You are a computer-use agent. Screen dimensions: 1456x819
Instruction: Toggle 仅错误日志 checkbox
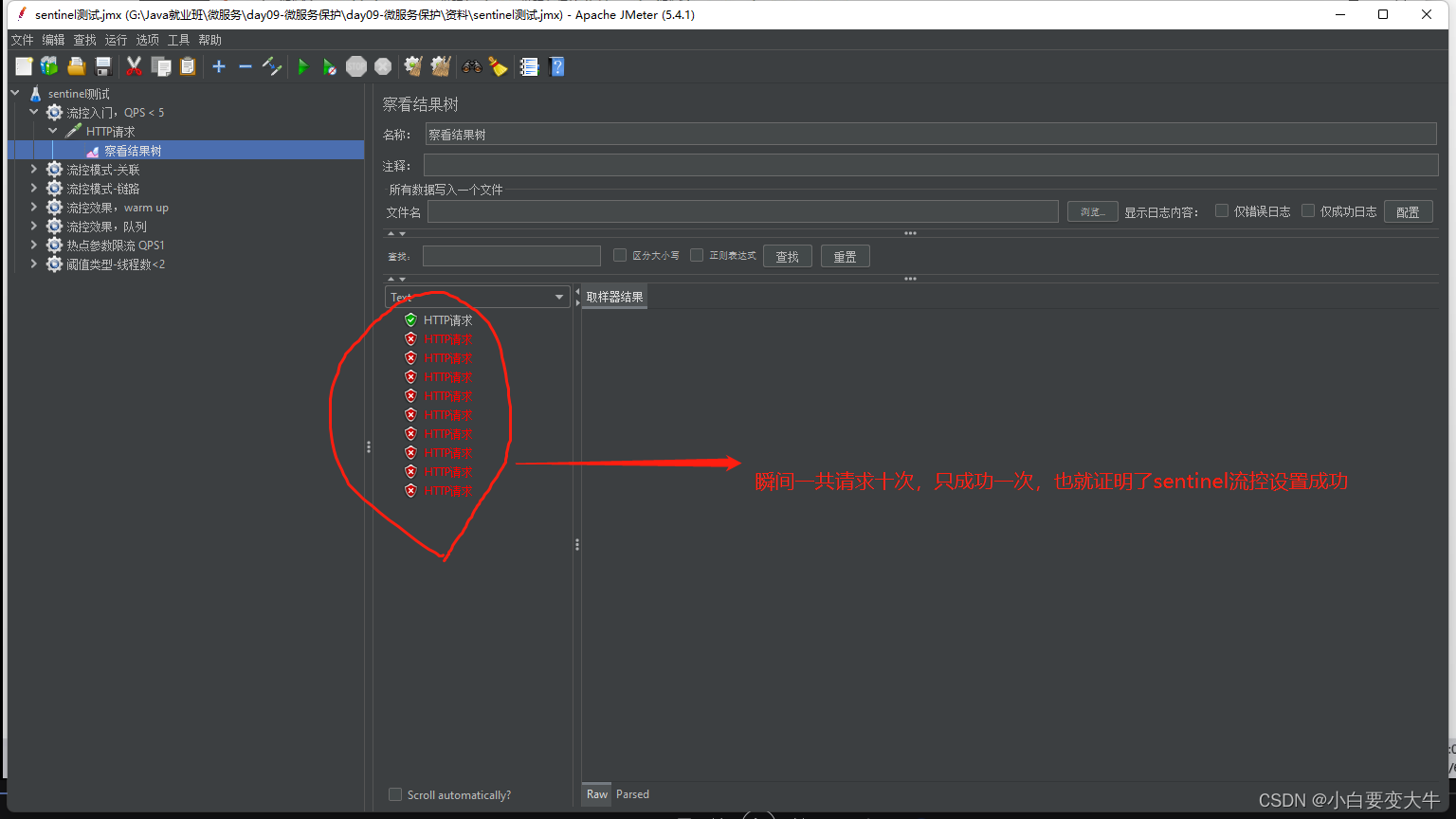1222,210
